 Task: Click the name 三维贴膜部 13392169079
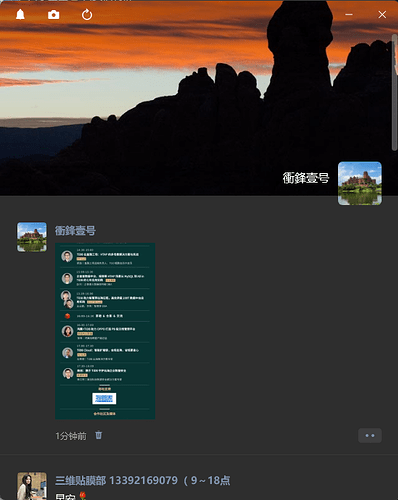tap(143, 480)
